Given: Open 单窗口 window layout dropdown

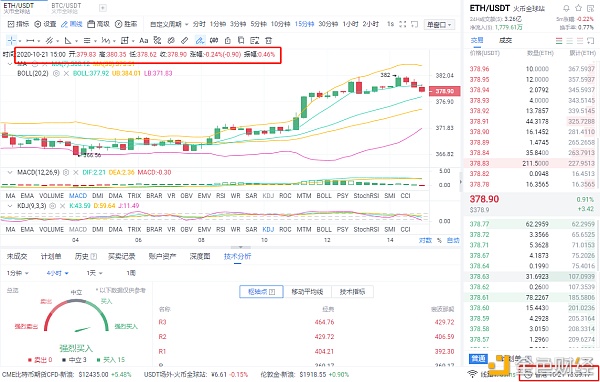Looking at the screenshot, I should 439,25.
